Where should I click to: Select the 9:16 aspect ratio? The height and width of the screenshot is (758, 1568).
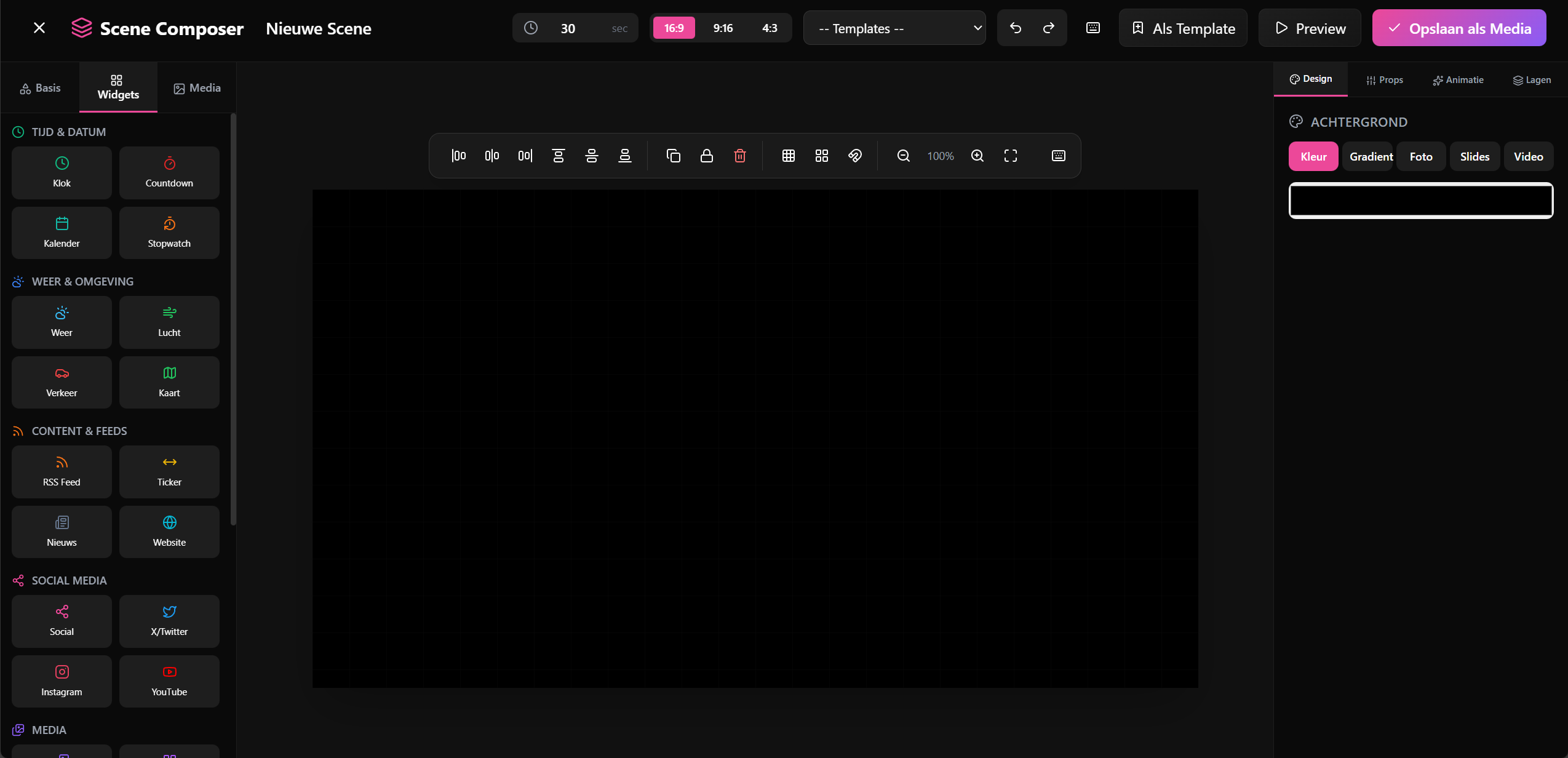[x=722, y=28]
